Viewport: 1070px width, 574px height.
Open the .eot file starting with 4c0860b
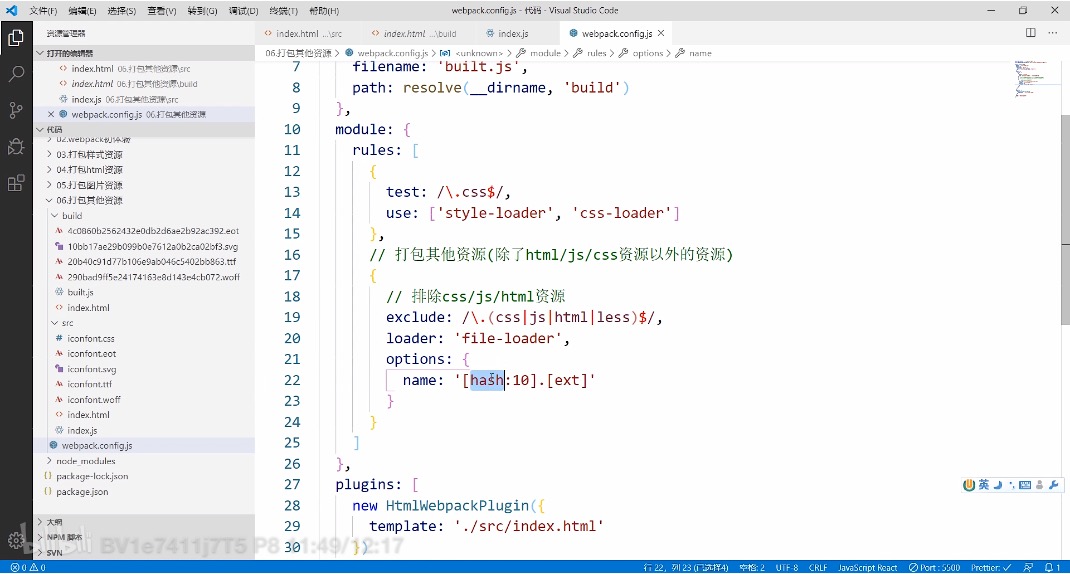pyautogui.click(x=153, y=231)
